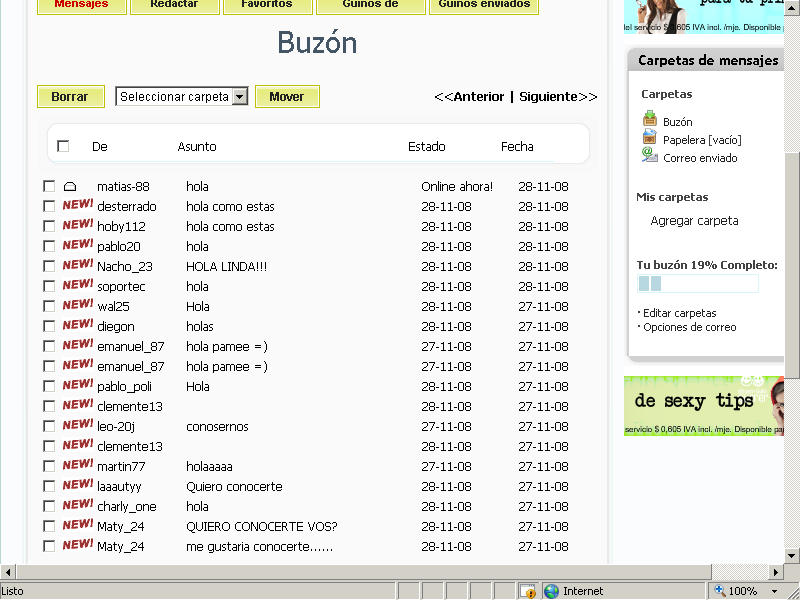Check the box for diegon message
The width and height of the screenshot is (800, 600).
[49, 326]
